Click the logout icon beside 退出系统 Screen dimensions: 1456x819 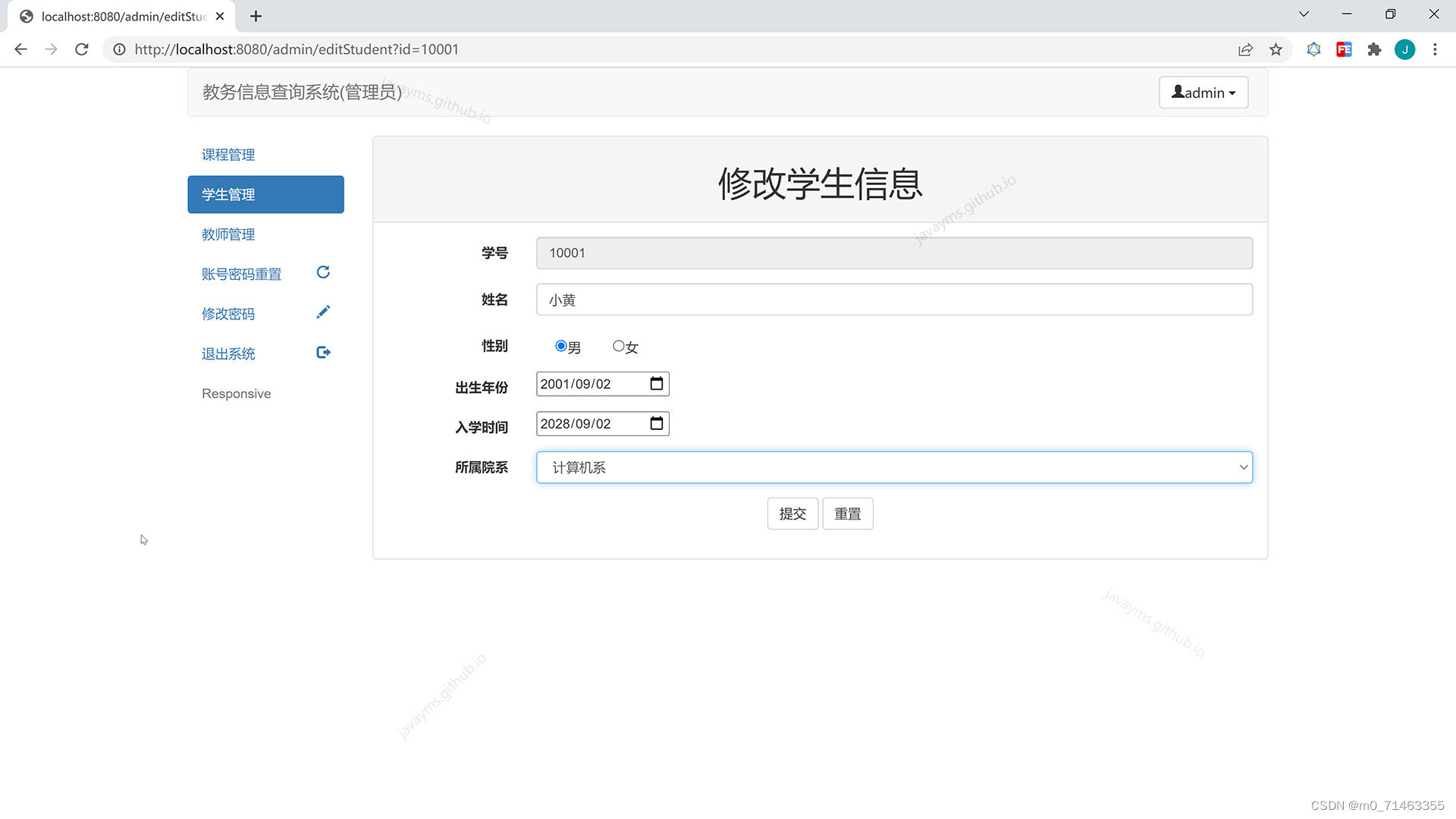pos(323,353)
